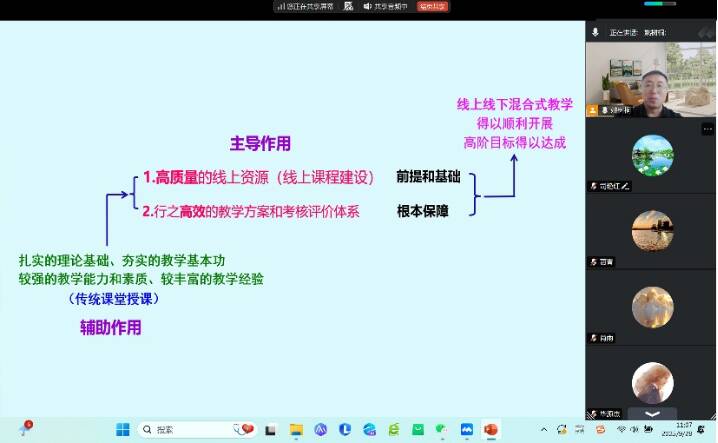Collapse the participant video strip using the chevron
The width and height of the screenshot is (718, 443).
[651, 413]
